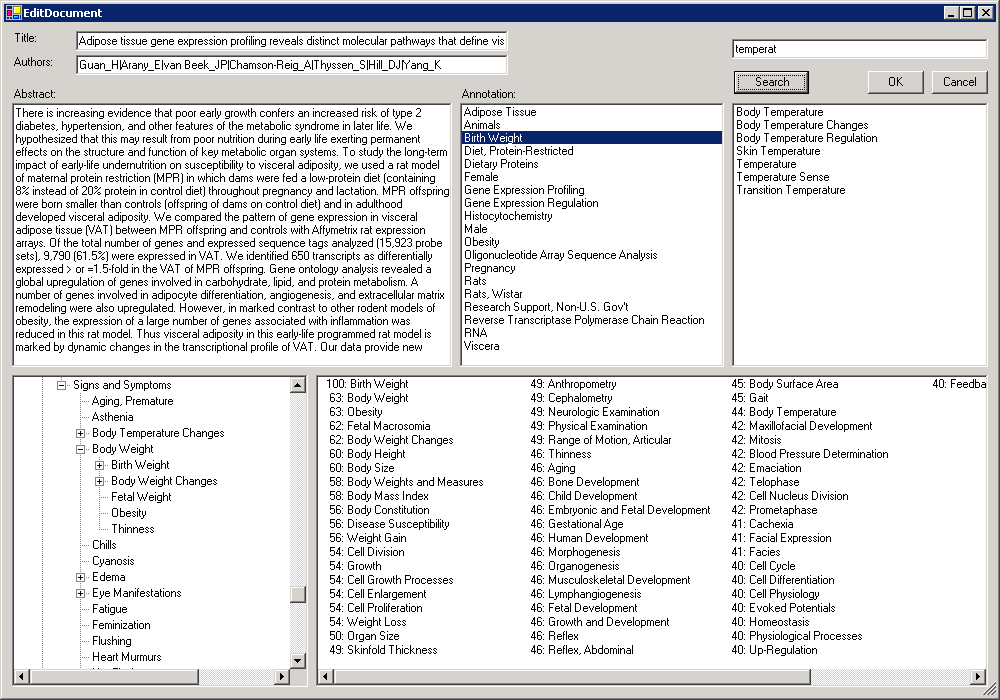Select Temperature Sense search result

pos(783,177)
